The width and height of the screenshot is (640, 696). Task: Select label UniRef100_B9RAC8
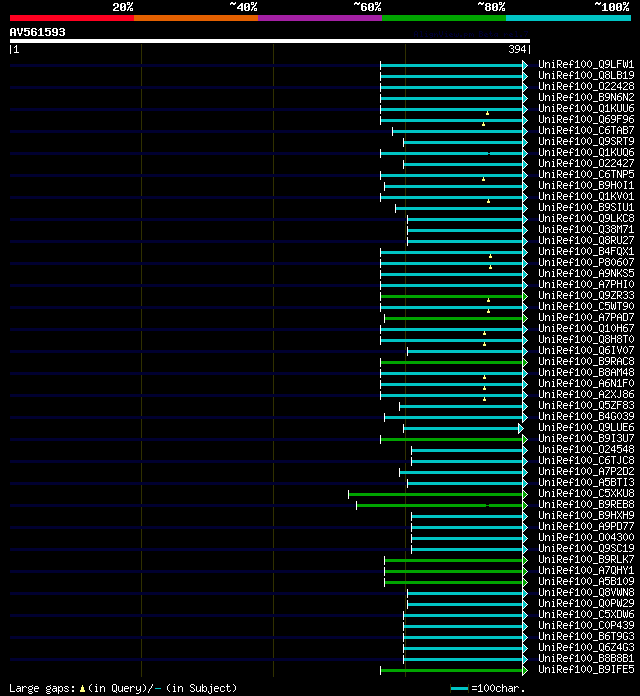click(x=586, y=362)
